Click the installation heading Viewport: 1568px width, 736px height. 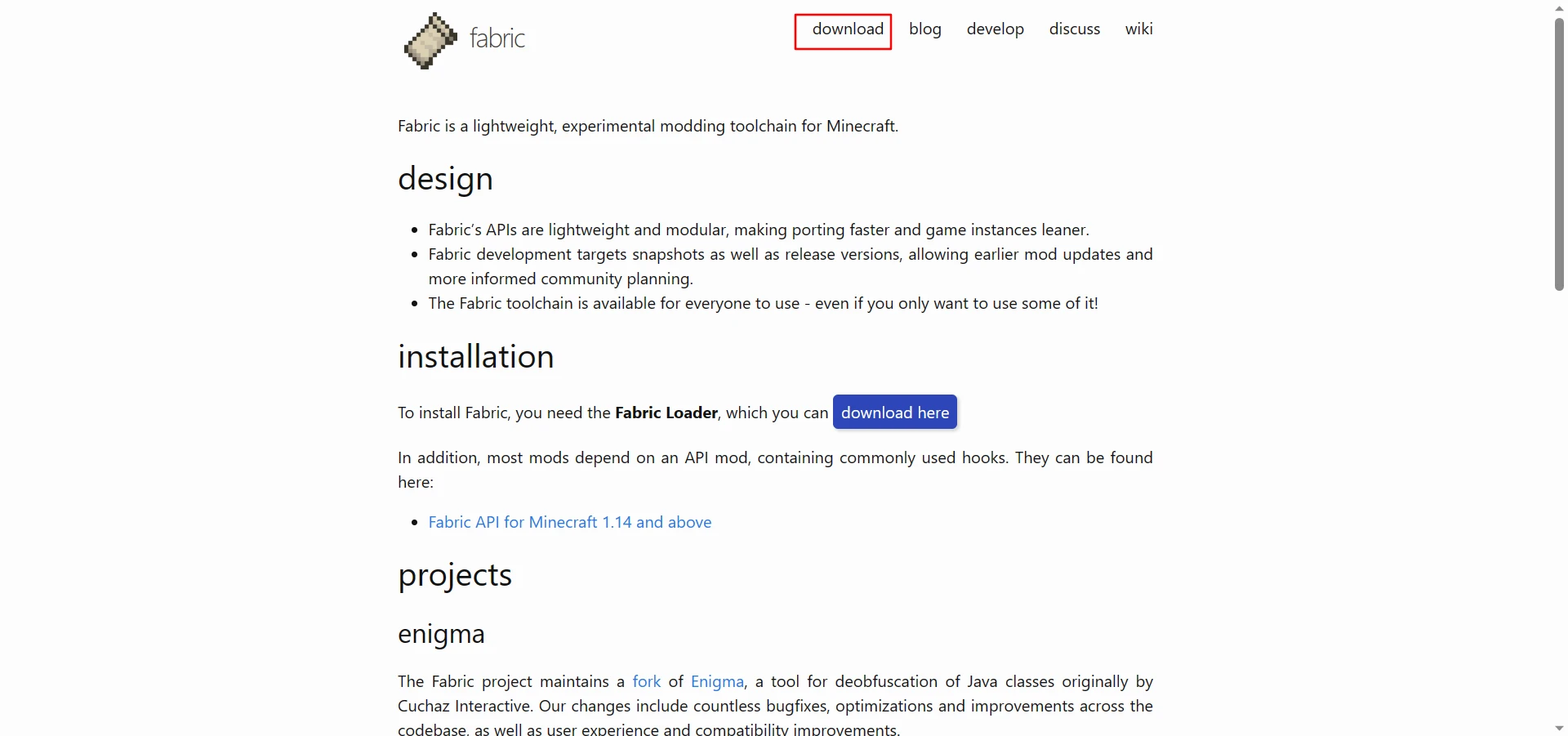coord(476,357)
